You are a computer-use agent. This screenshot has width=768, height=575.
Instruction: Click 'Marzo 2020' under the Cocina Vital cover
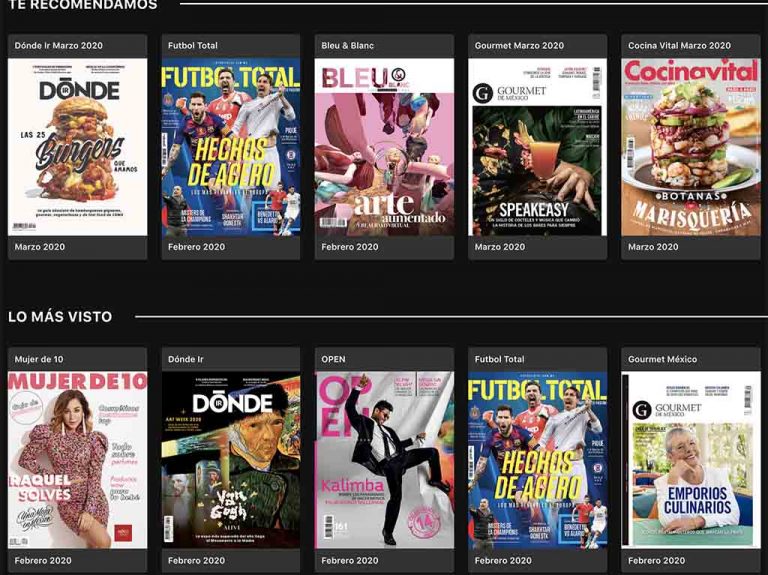point(653,247)
